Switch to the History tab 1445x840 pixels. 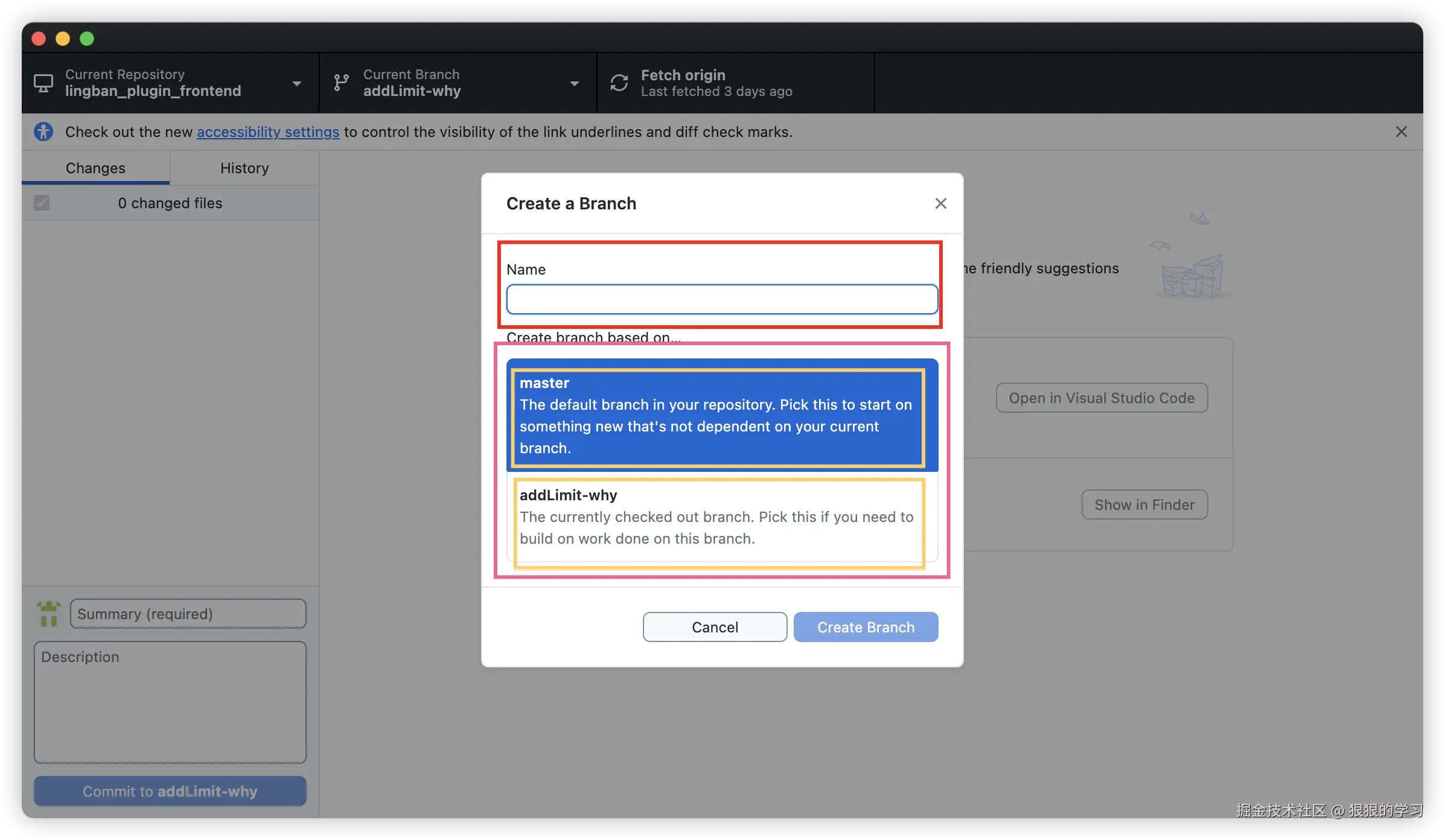244,168
